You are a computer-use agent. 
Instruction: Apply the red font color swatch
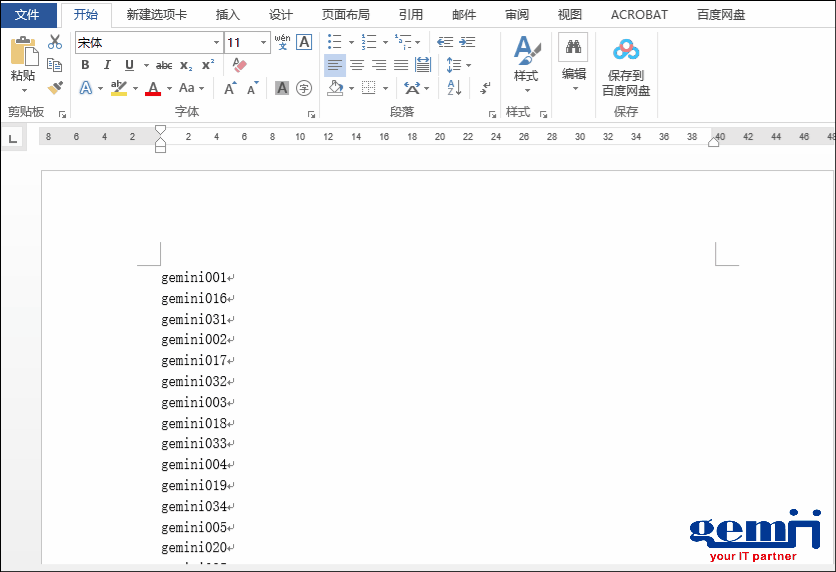(153, 89)
